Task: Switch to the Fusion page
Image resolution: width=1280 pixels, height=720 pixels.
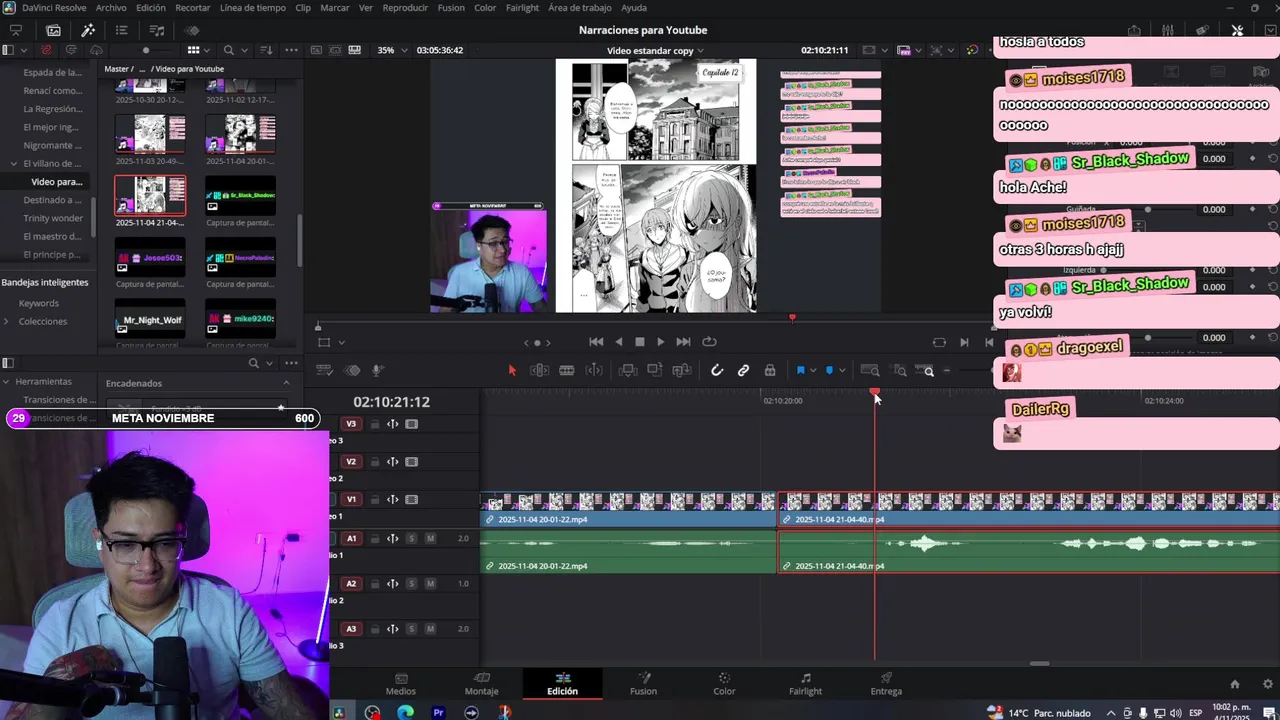Action: tap(643, 684)
